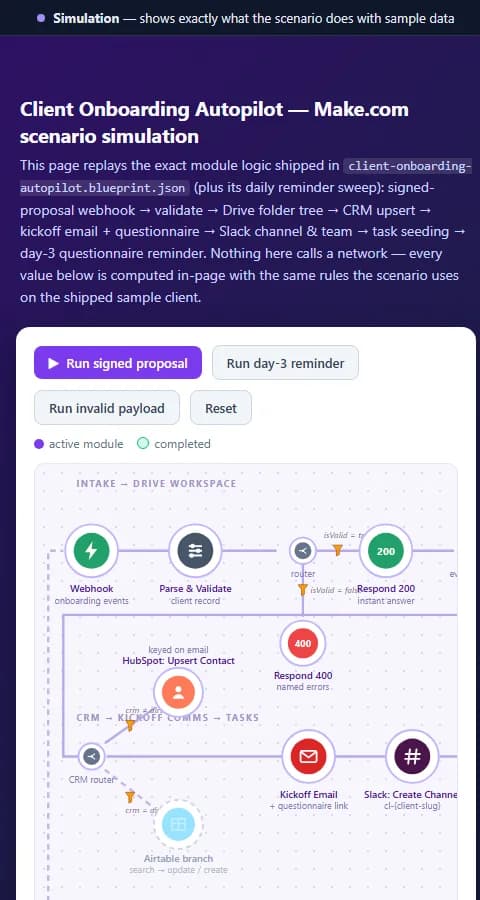Select the HubSpot Upsert Contact module icon

(x=179, y=692)
